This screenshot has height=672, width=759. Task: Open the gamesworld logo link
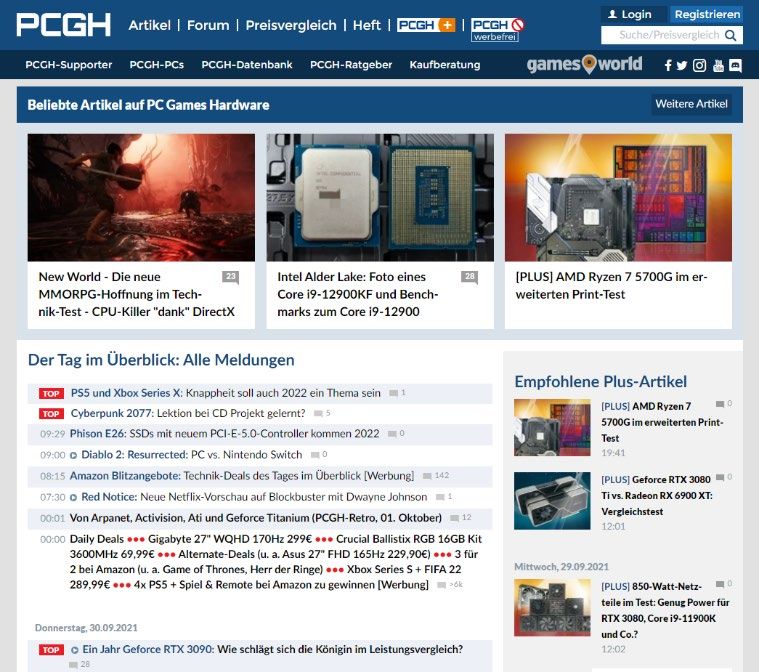coord(584,64)
